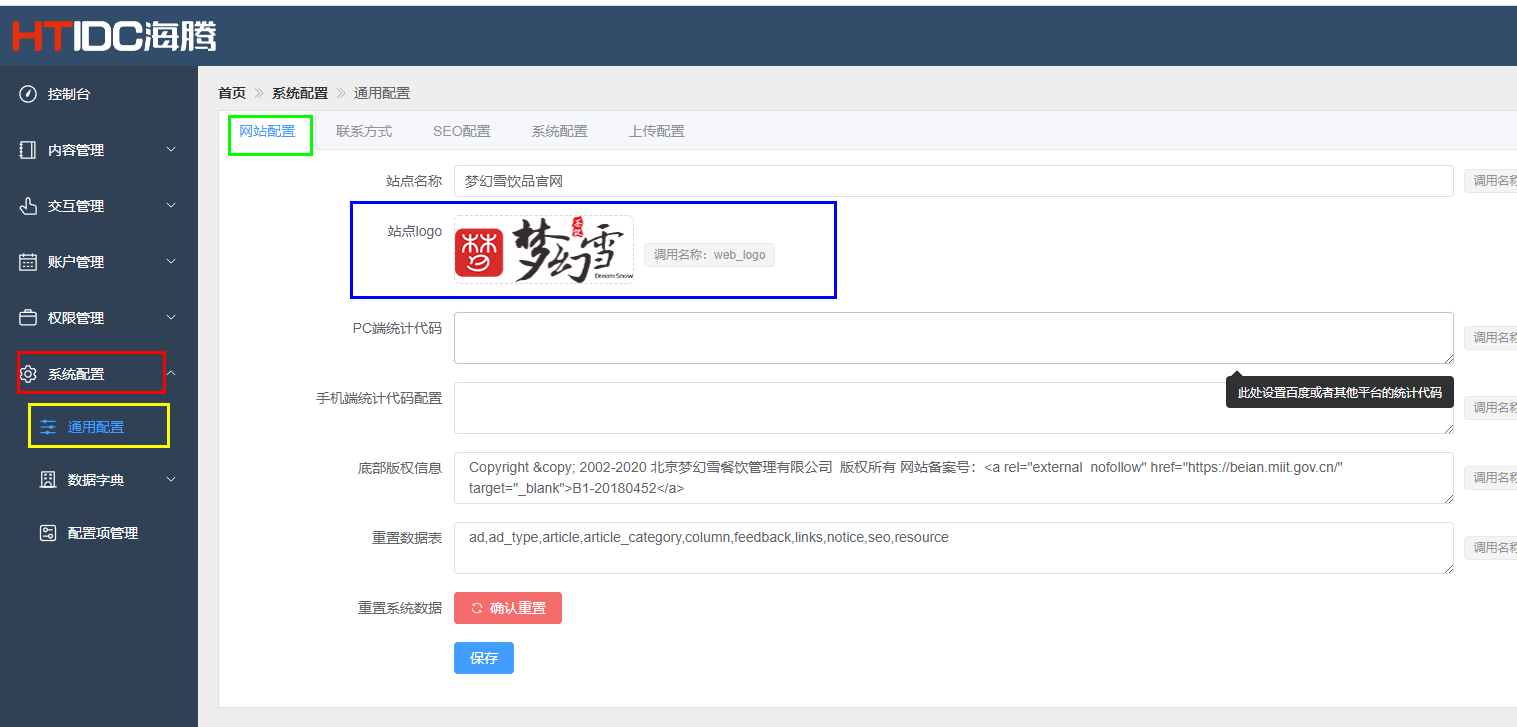The height and width of the screenshot is (727, 1517).
Task: Click the 调用名称 tag beside 站点名称
Action: pos(1491,181)
